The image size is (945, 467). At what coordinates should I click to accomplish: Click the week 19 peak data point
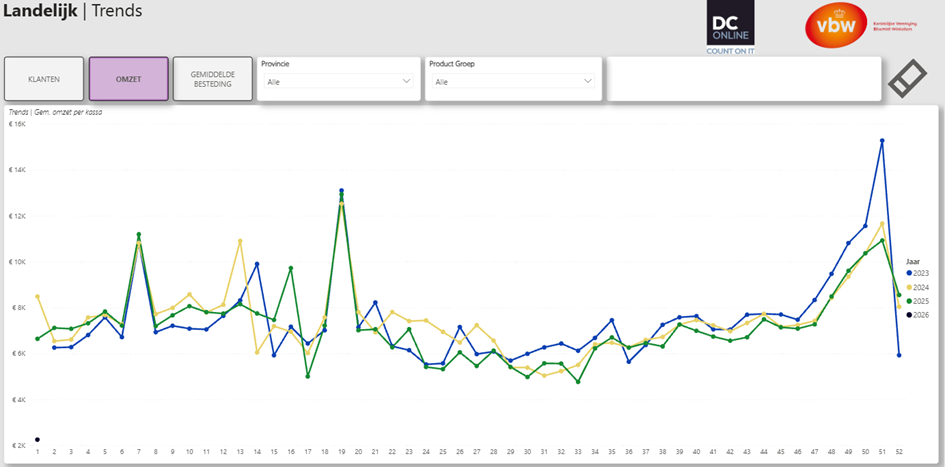pyautogui.click(x=341, y=191)
